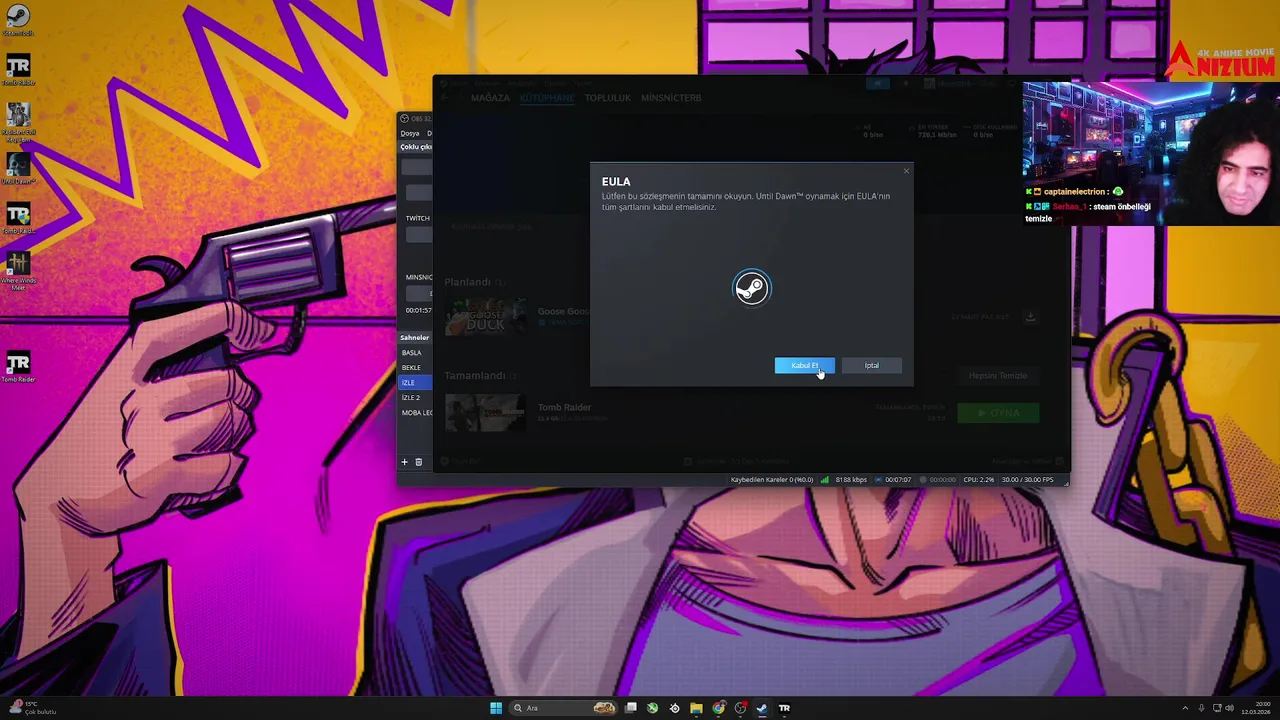
Task: Open Resident Evil Requiem desktop icon
Action: [17, 122]
